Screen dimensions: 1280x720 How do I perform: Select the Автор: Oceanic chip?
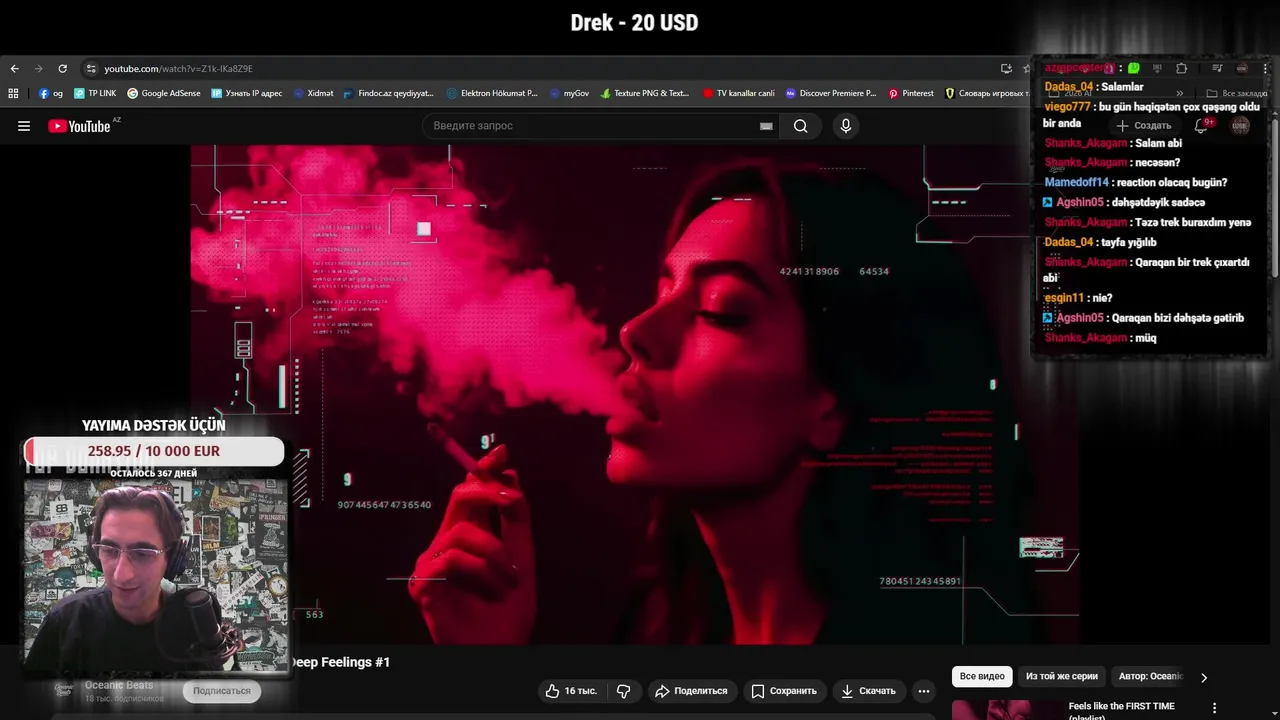coord(1150,677)
